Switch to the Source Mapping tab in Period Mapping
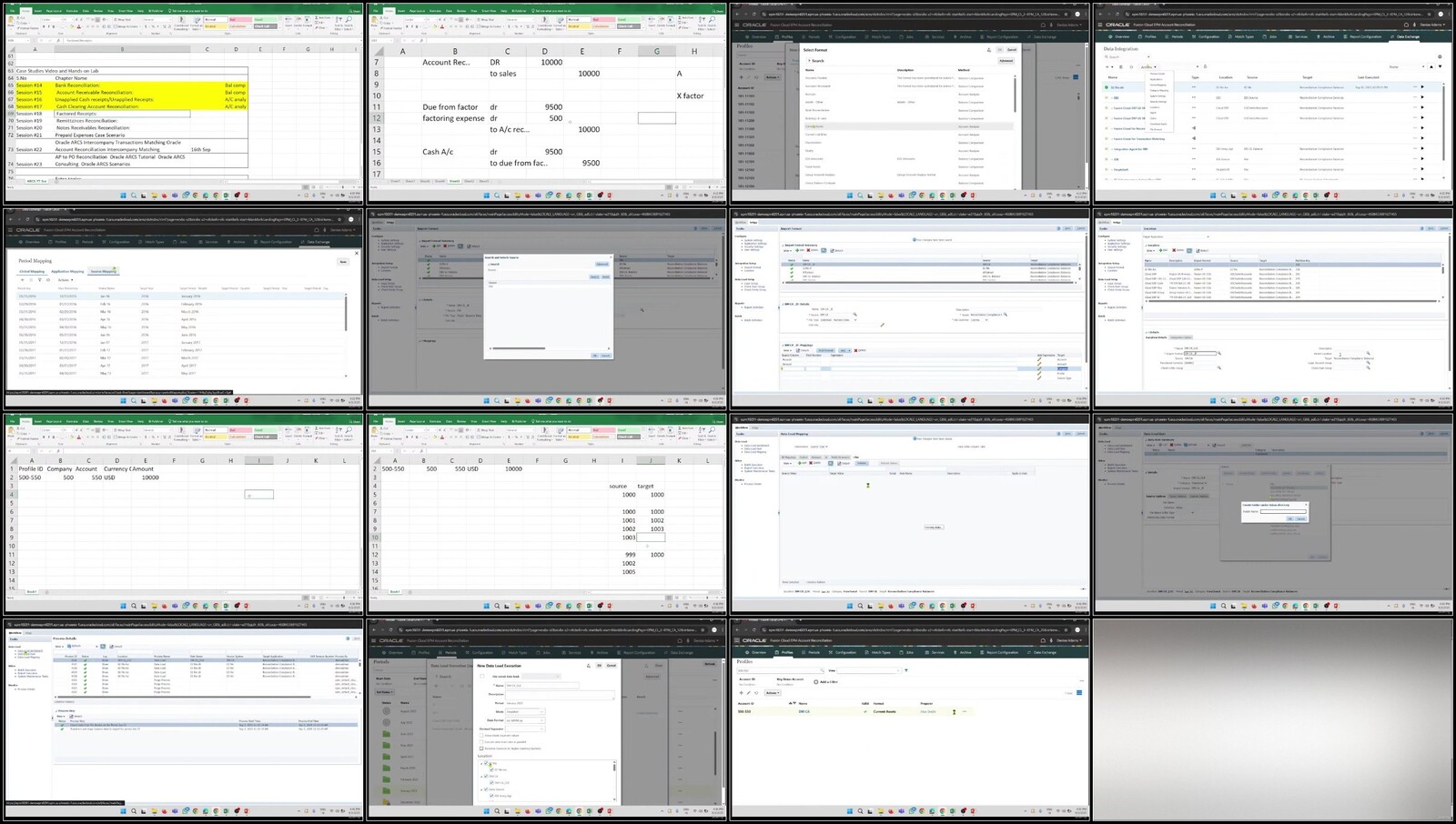Image resolution: width=1456 pixels, height=824 pixels. click(x=103, y=271)
